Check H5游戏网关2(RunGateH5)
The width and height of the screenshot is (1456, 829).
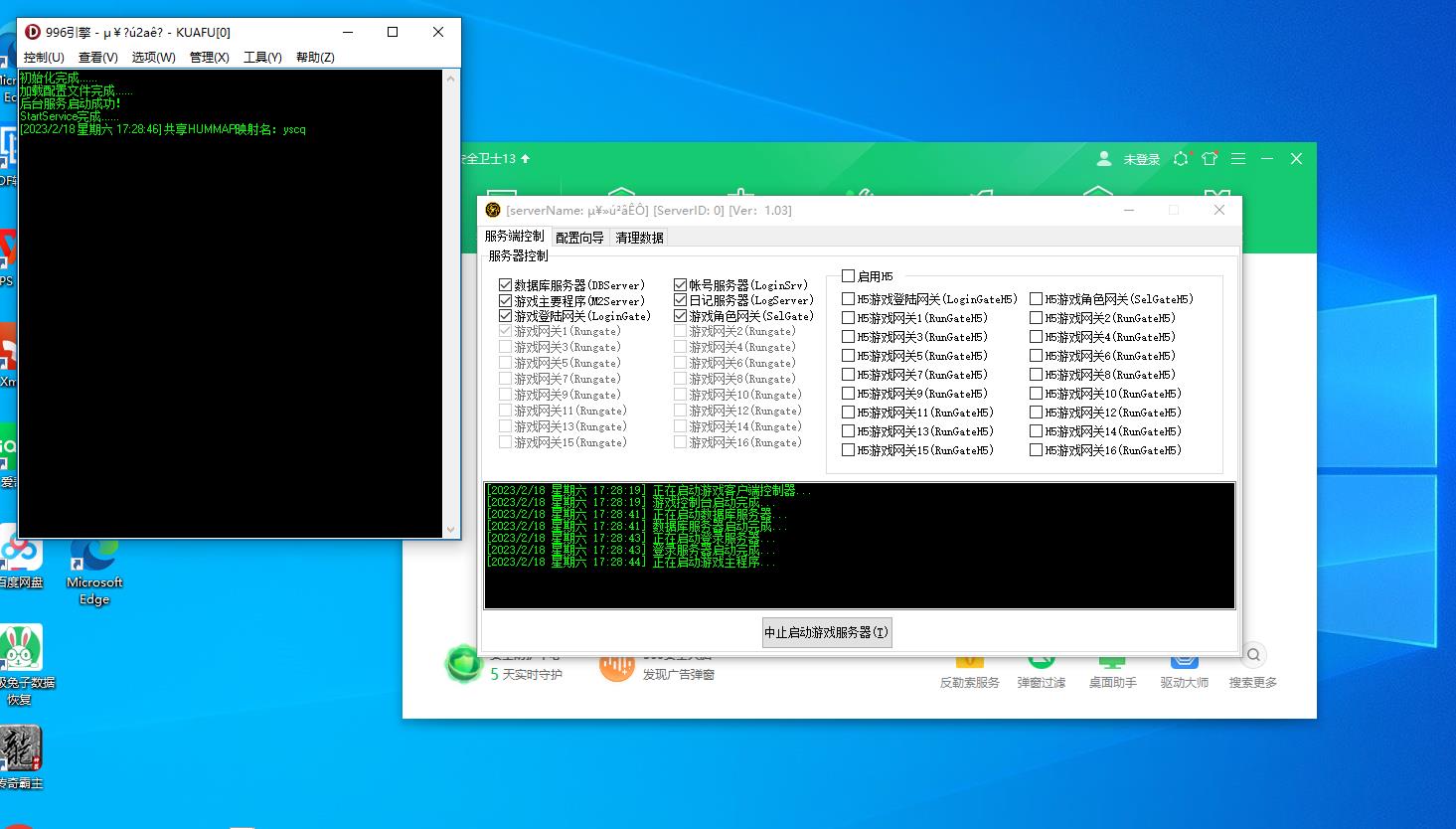pyautogui.click(x=1036, y=318)
